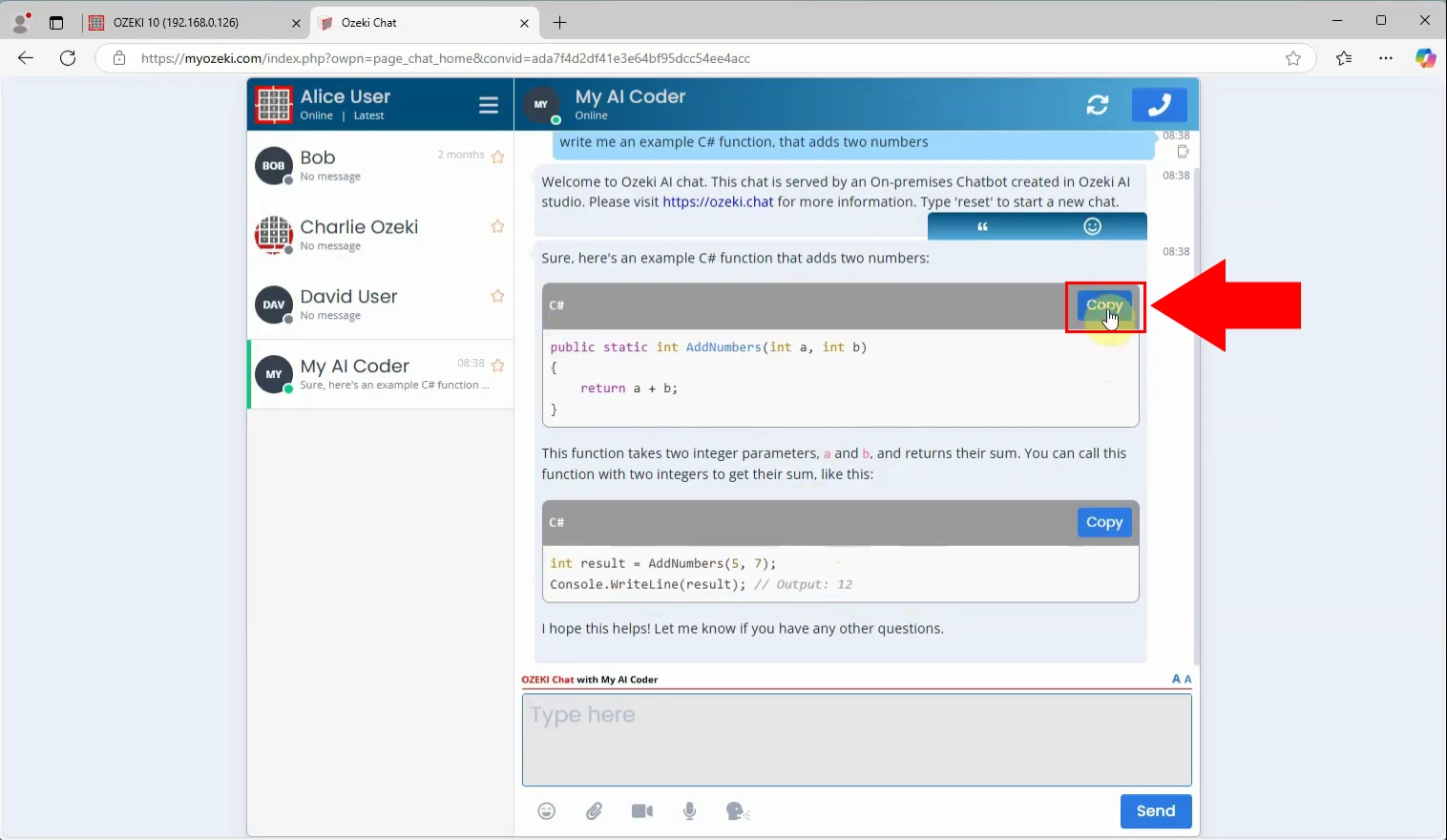Click the Type here message box

[x=856, y=740]
